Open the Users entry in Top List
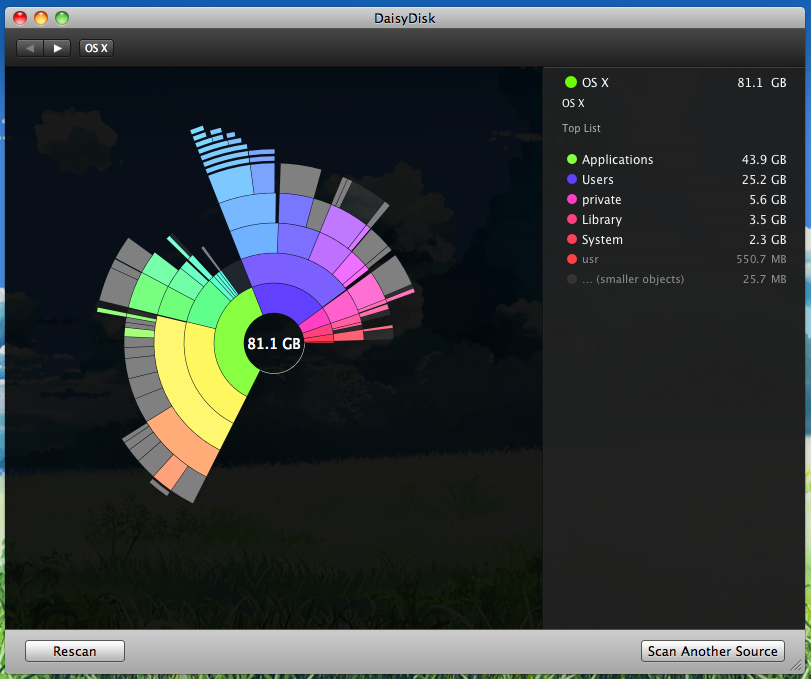Viewport: 811px width, 679px height. tap(676, 179)
